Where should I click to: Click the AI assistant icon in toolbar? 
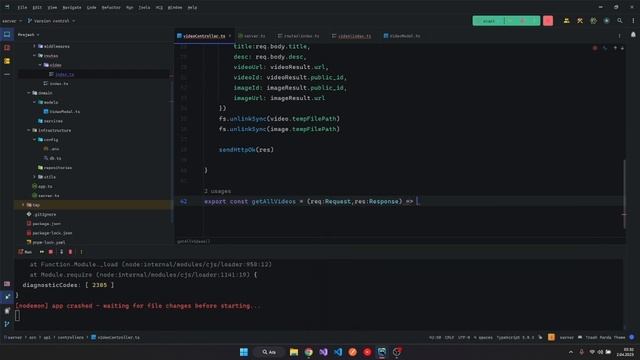point(593,21)
